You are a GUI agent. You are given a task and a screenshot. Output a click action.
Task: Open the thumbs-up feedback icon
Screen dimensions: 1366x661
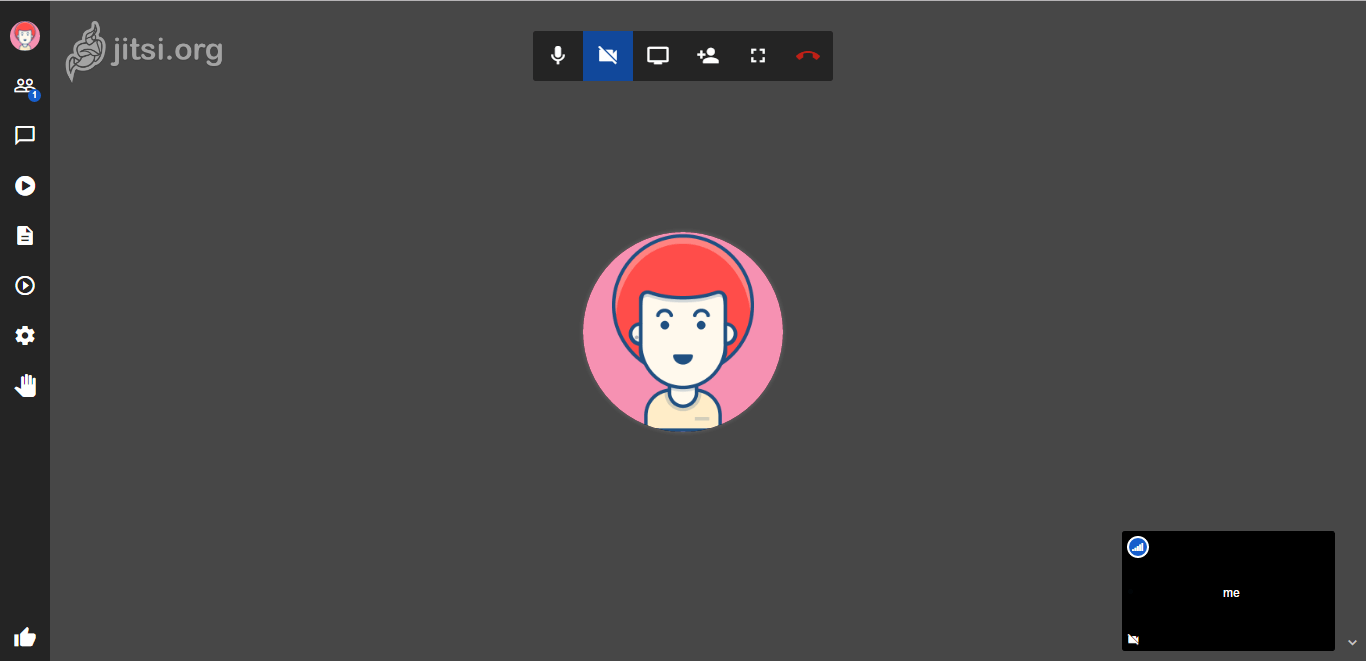[x=25, y=637]
